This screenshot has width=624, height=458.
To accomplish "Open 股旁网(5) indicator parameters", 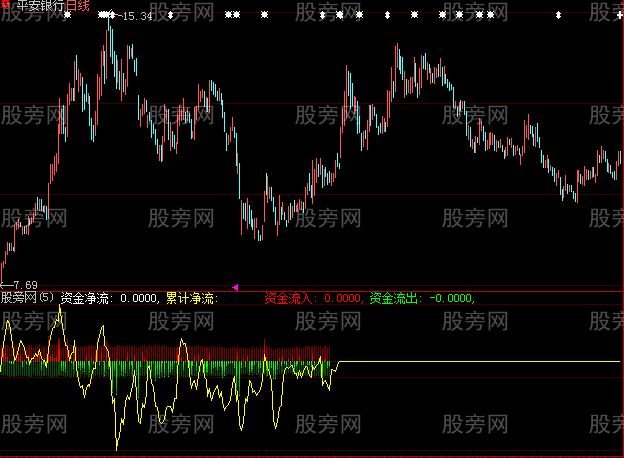I will 28,297.
